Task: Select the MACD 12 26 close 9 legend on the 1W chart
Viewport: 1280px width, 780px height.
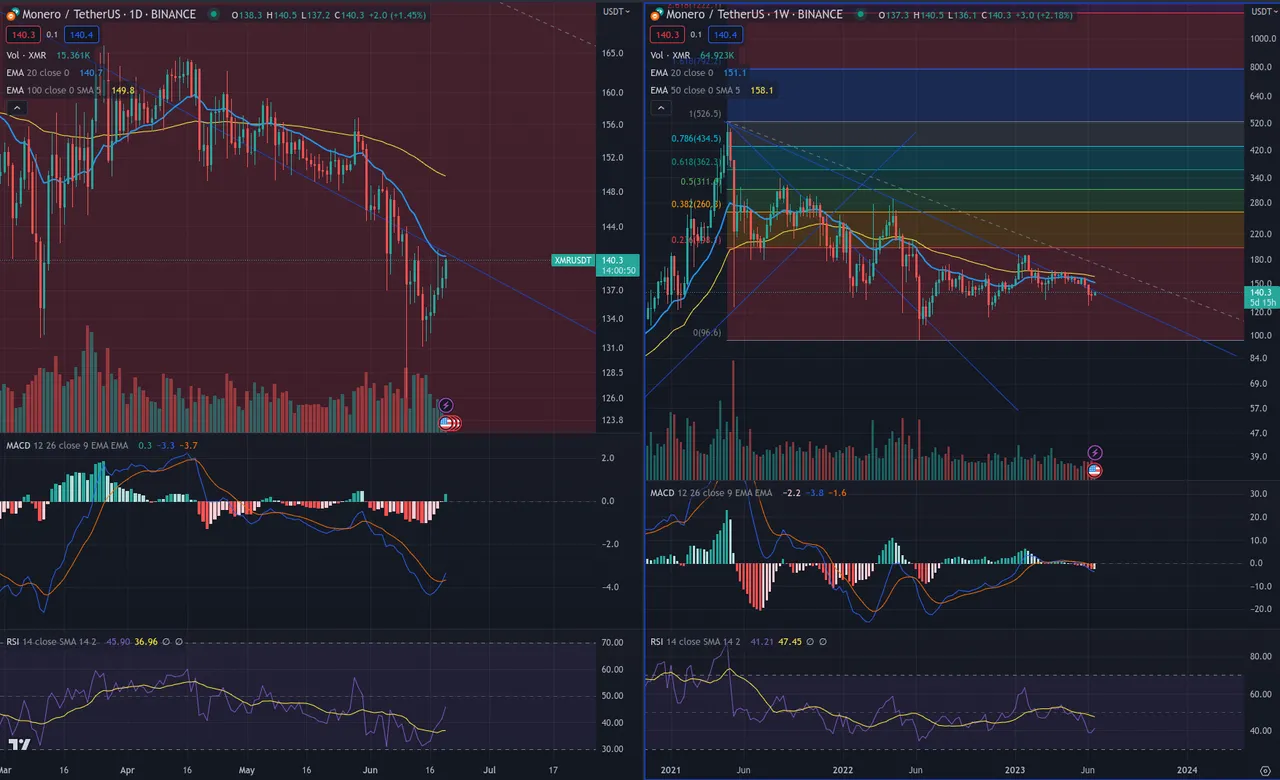Action: 712,493
